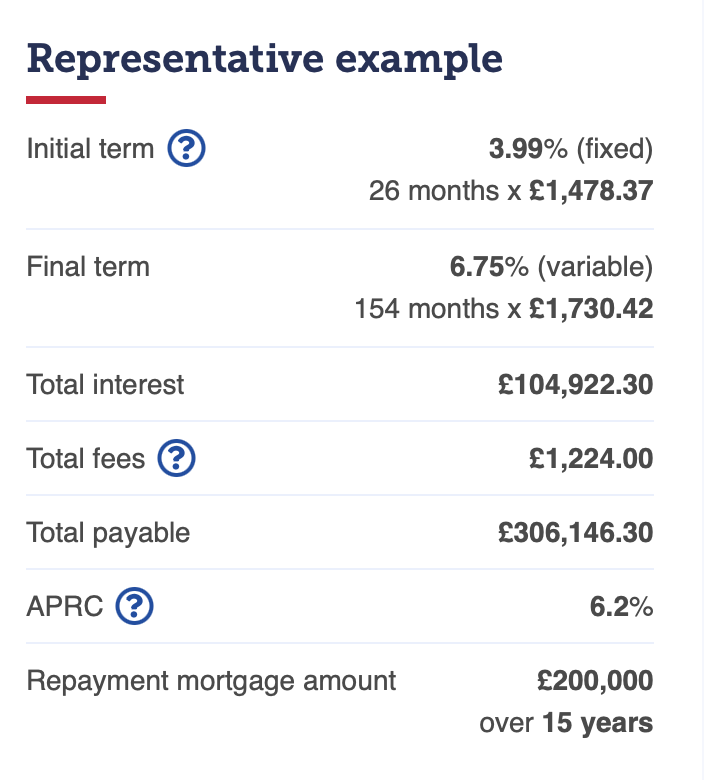Screen dimensions: 704x780
Task: Click the Final term label
Action: [x=88, y=267]
